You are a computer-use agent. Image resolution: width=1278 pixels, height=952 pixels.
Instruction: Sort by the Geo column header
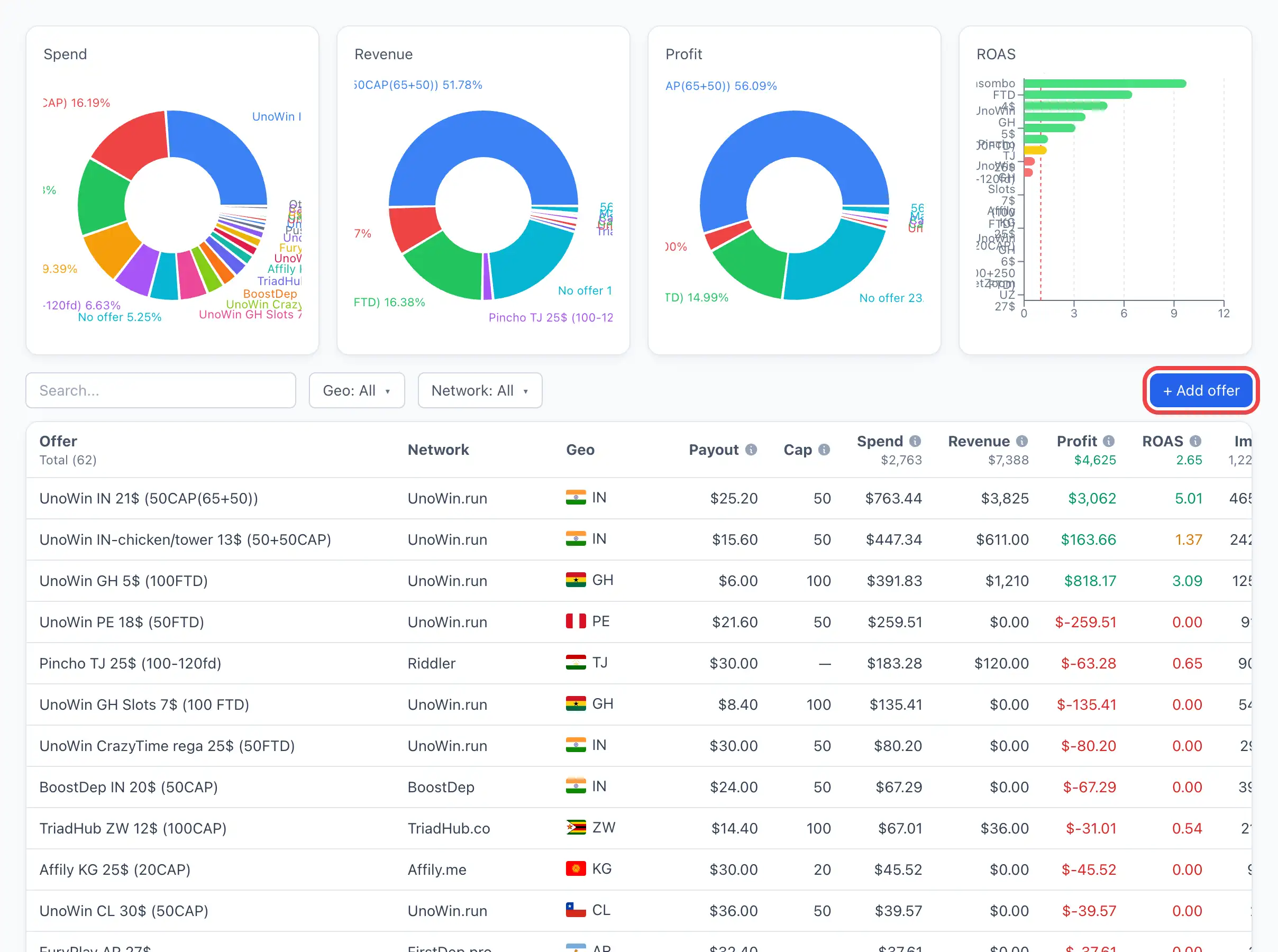coord(580,450)
